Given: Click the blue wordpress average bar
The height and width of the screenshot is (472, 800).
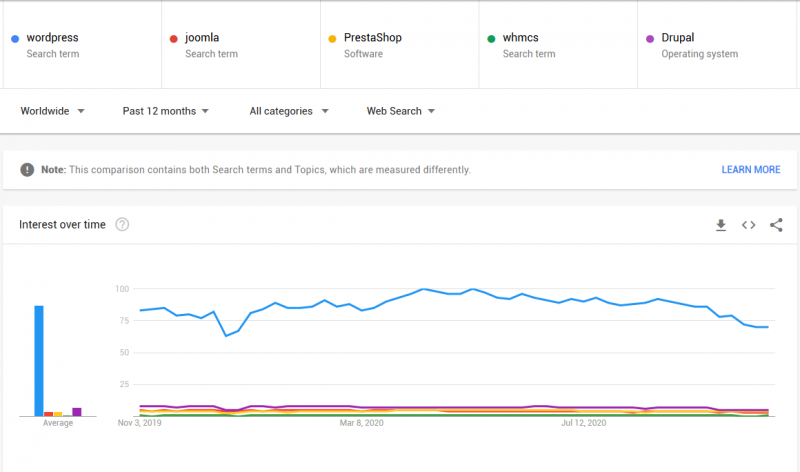Looking at the screenshot, I should pos(39,360).
